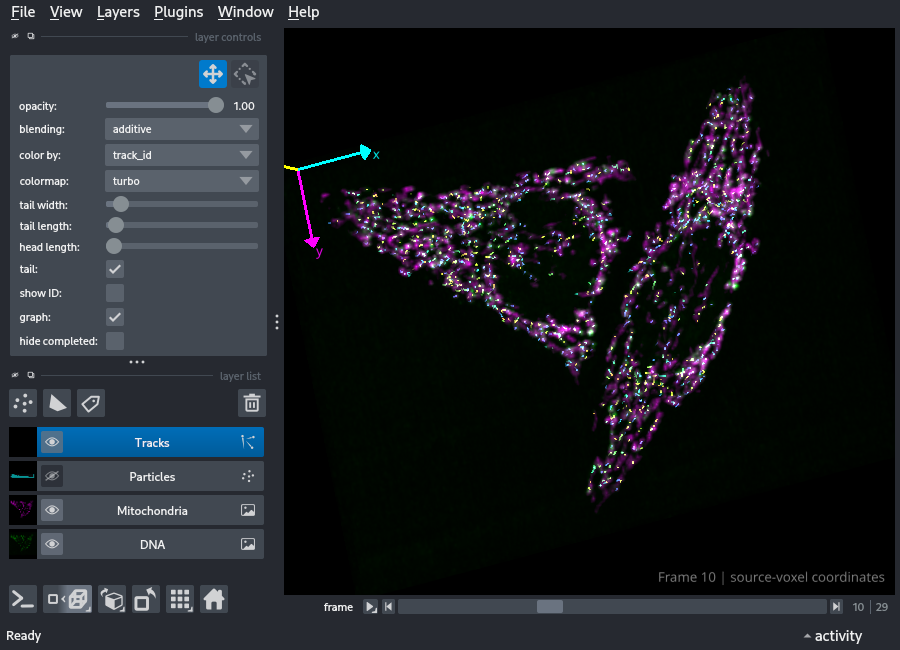Screen dimensions: 900x650
Task: Click the tail width slider
Action: click(x=182, y=204)
